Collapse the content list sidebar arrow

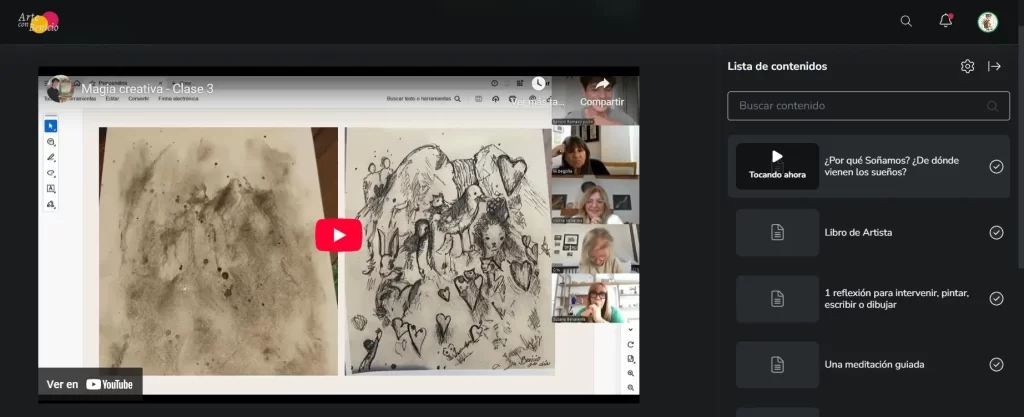click(994, 66)
